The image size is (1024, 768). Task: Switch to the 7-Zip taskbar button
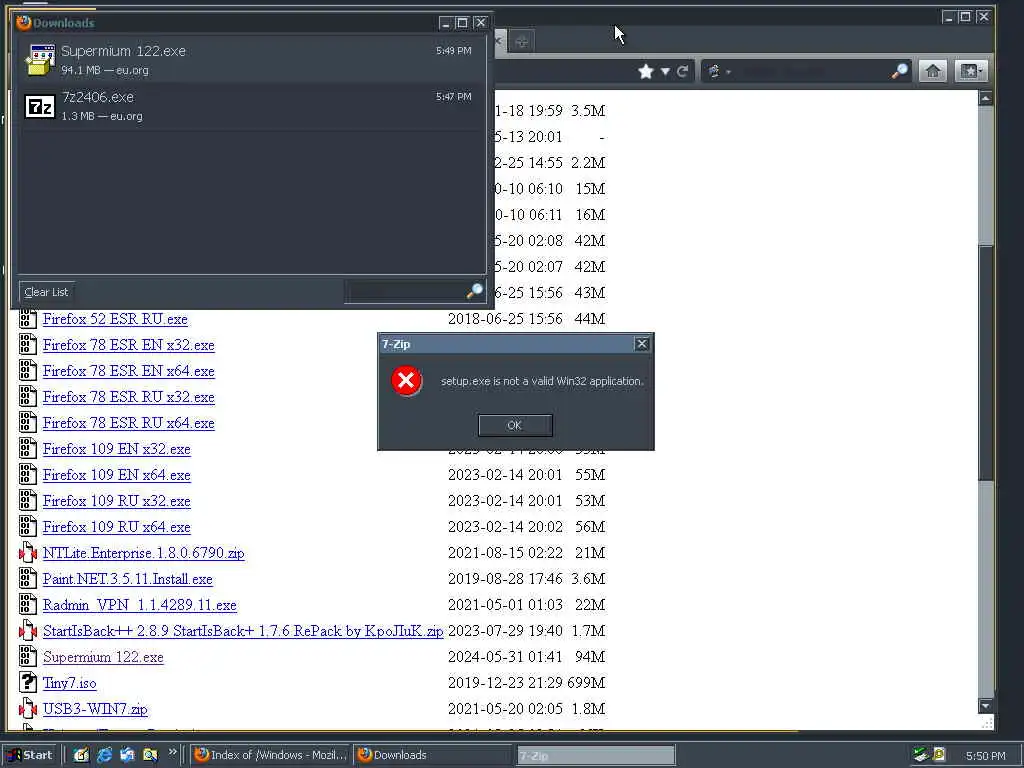(x=596, y=756)
